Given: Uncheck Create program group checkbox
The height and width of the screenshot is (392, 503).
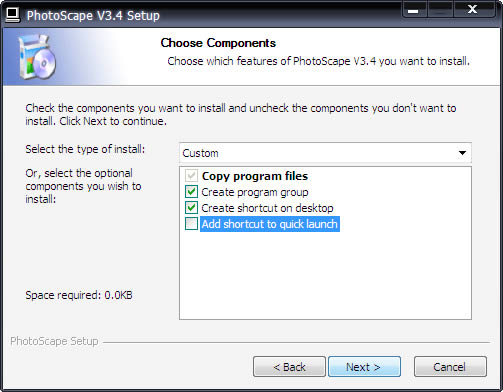Looking at the screenshot, I should pos(191,192).
